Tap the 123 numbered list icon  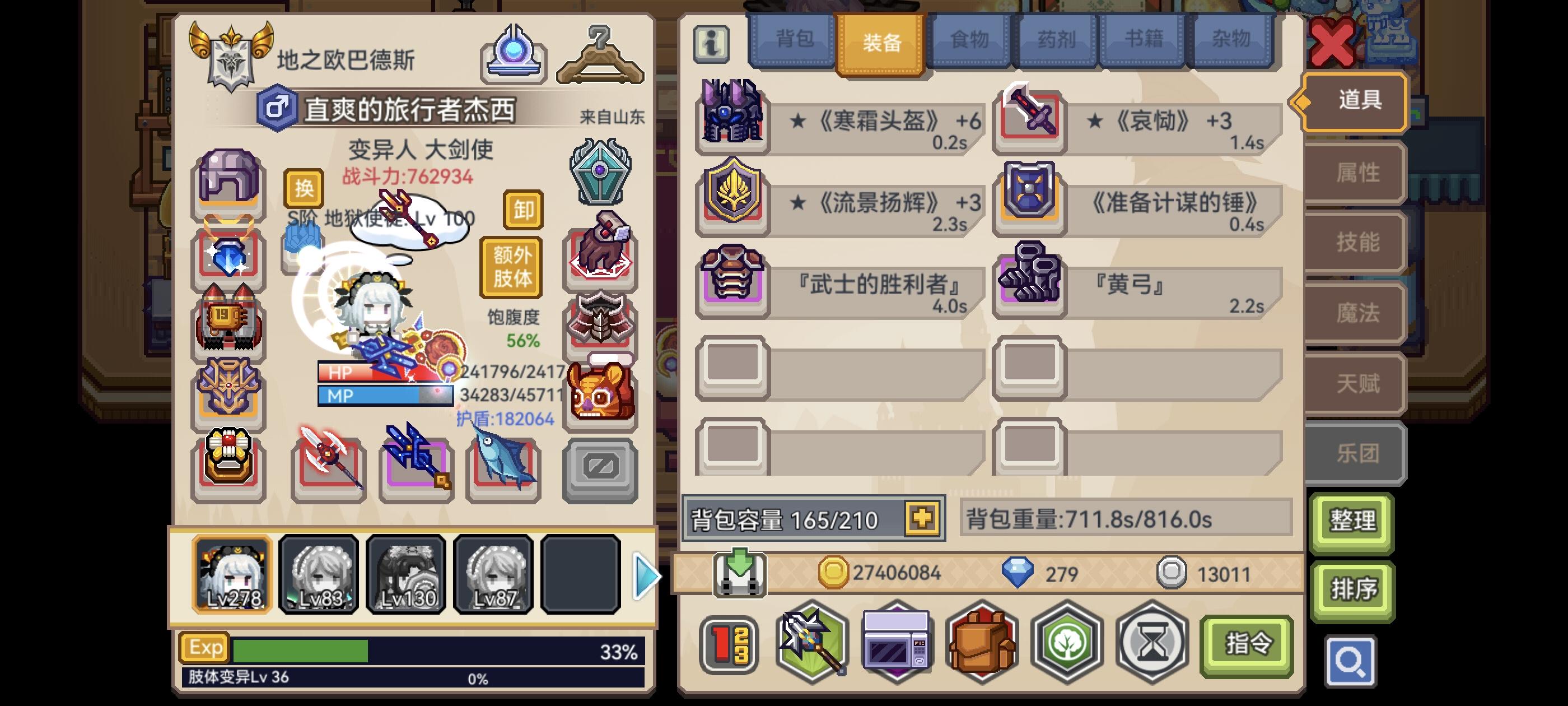click(729, 645)
